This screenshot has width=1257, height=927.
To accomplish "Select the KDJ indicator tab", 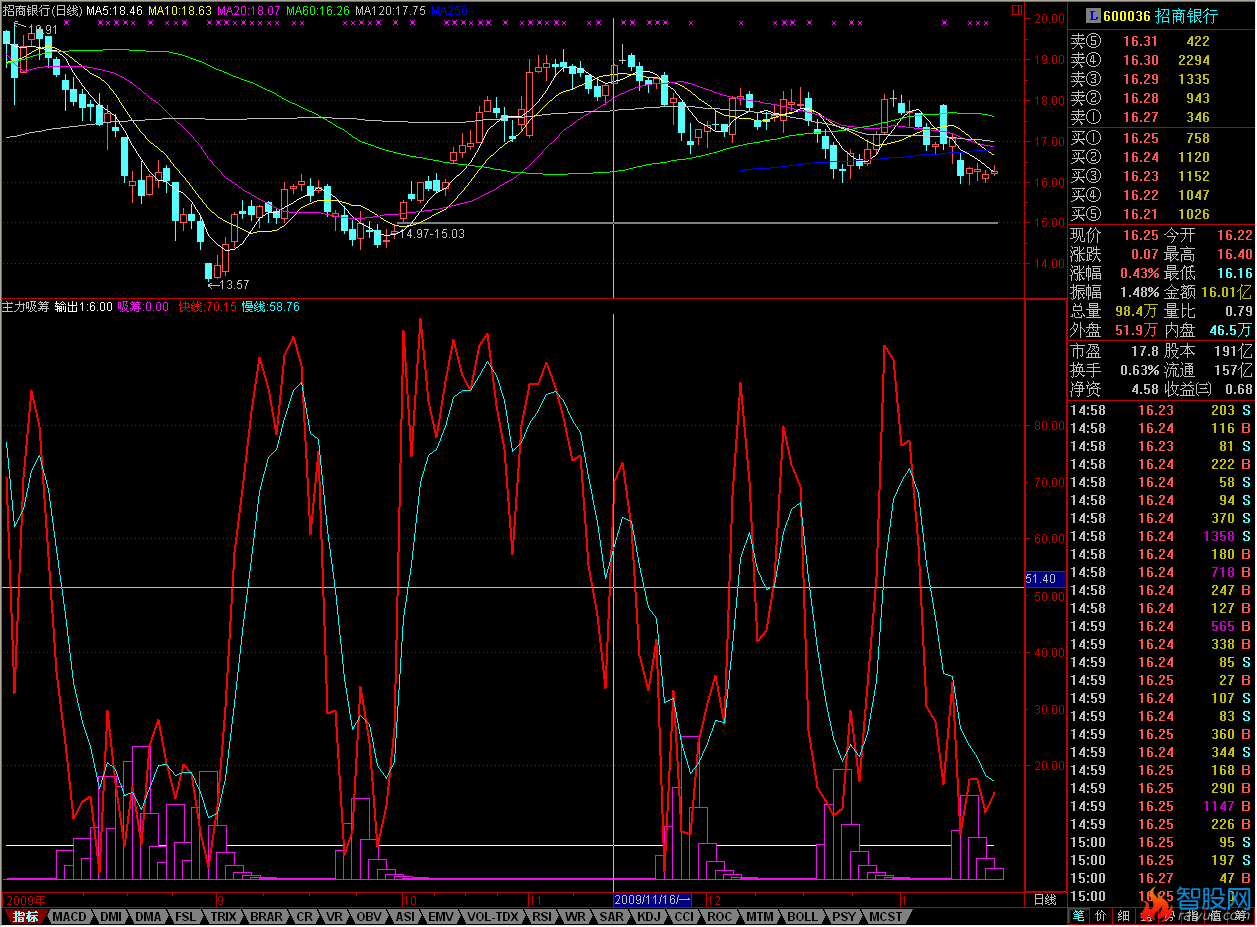I will (x=648, y=916).
